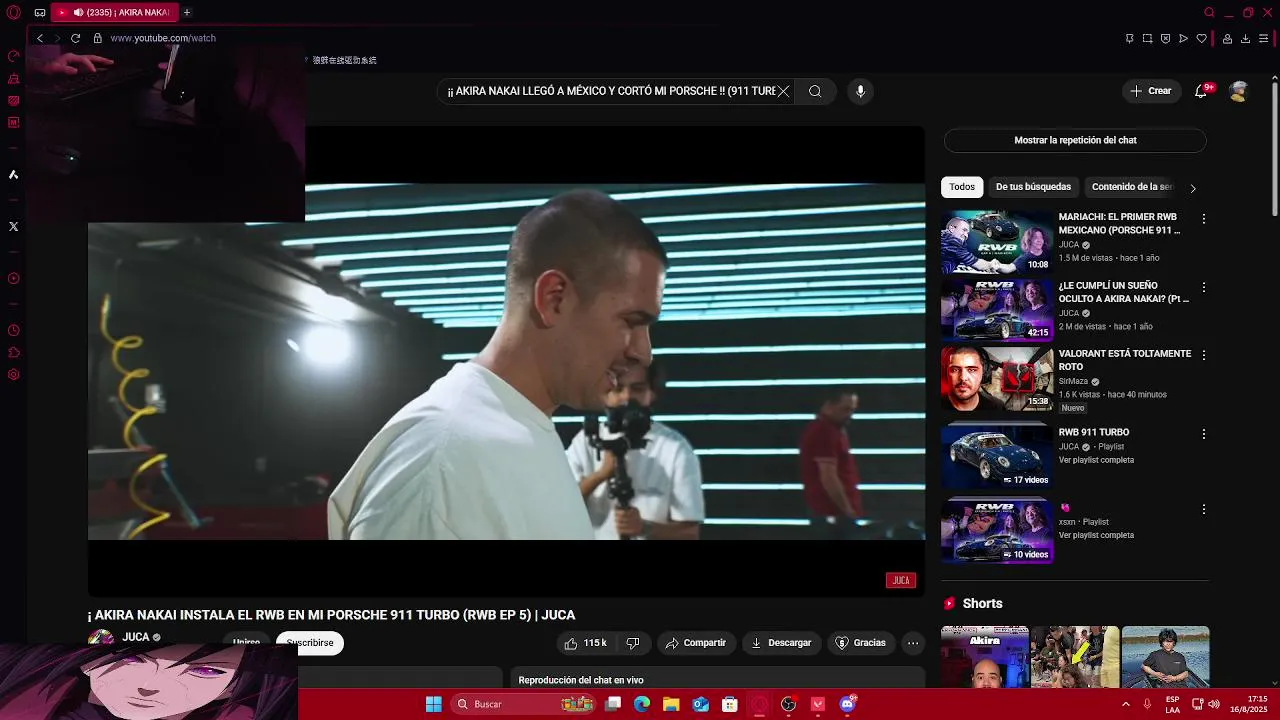Open the VALORANT video thumbnail 15:38

click(x=997, y=379)
